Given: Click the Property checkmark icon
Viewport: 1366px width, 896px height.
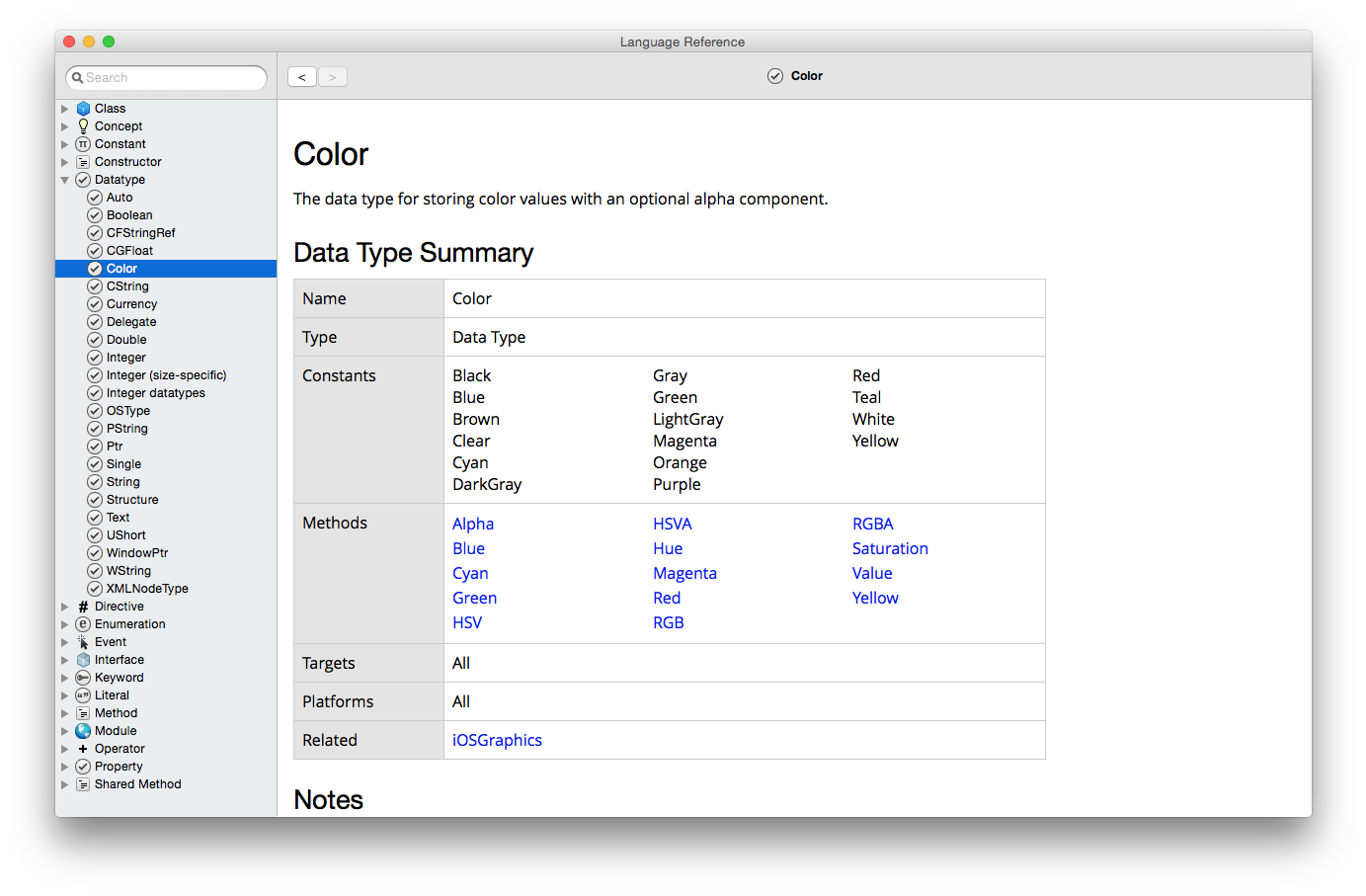Looking at the screenshot, I should coord(83,767).
